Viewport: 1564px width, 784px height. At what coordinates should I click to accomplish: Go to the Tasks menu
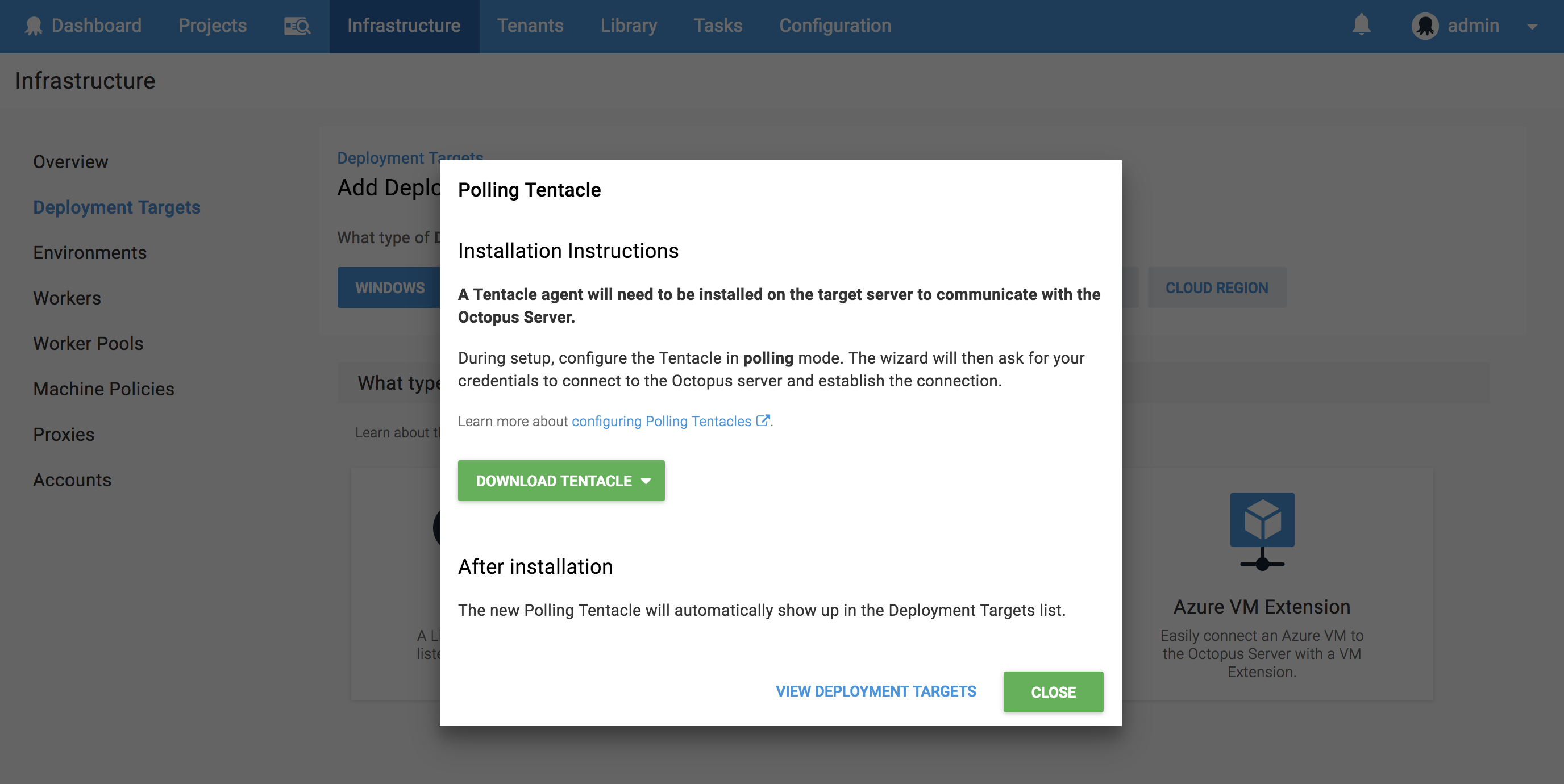(718, 26)
